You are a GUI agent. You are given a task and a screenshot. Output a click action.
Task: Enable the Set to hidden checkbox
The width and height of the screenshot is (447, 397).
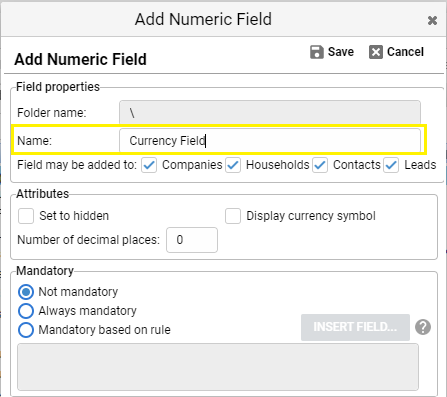[26, 216]
